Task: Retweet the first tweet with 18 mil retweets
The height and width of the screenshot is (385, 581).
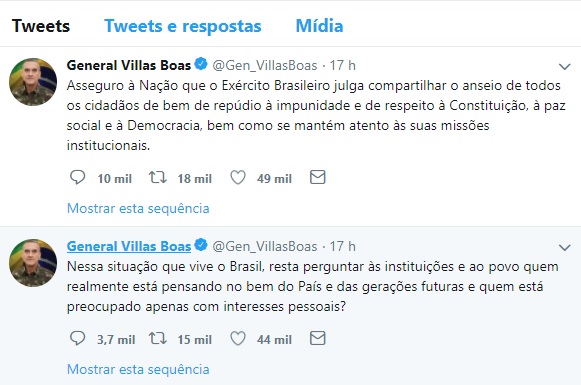Action: pyautogui.click(x=157, y=177)
